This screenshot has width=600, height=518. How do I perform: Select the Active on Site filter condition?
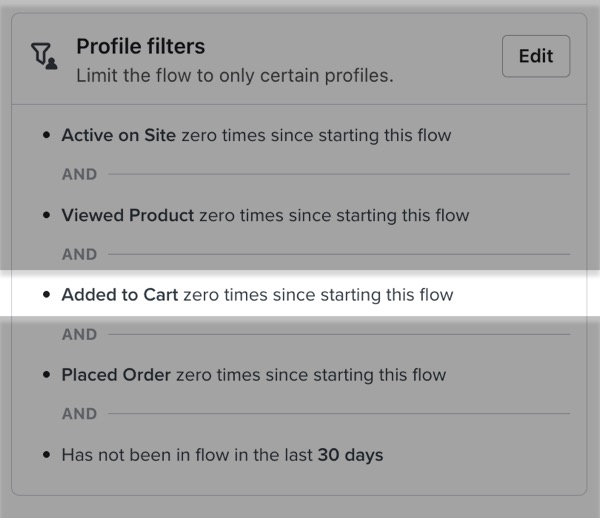pos(256,135)
